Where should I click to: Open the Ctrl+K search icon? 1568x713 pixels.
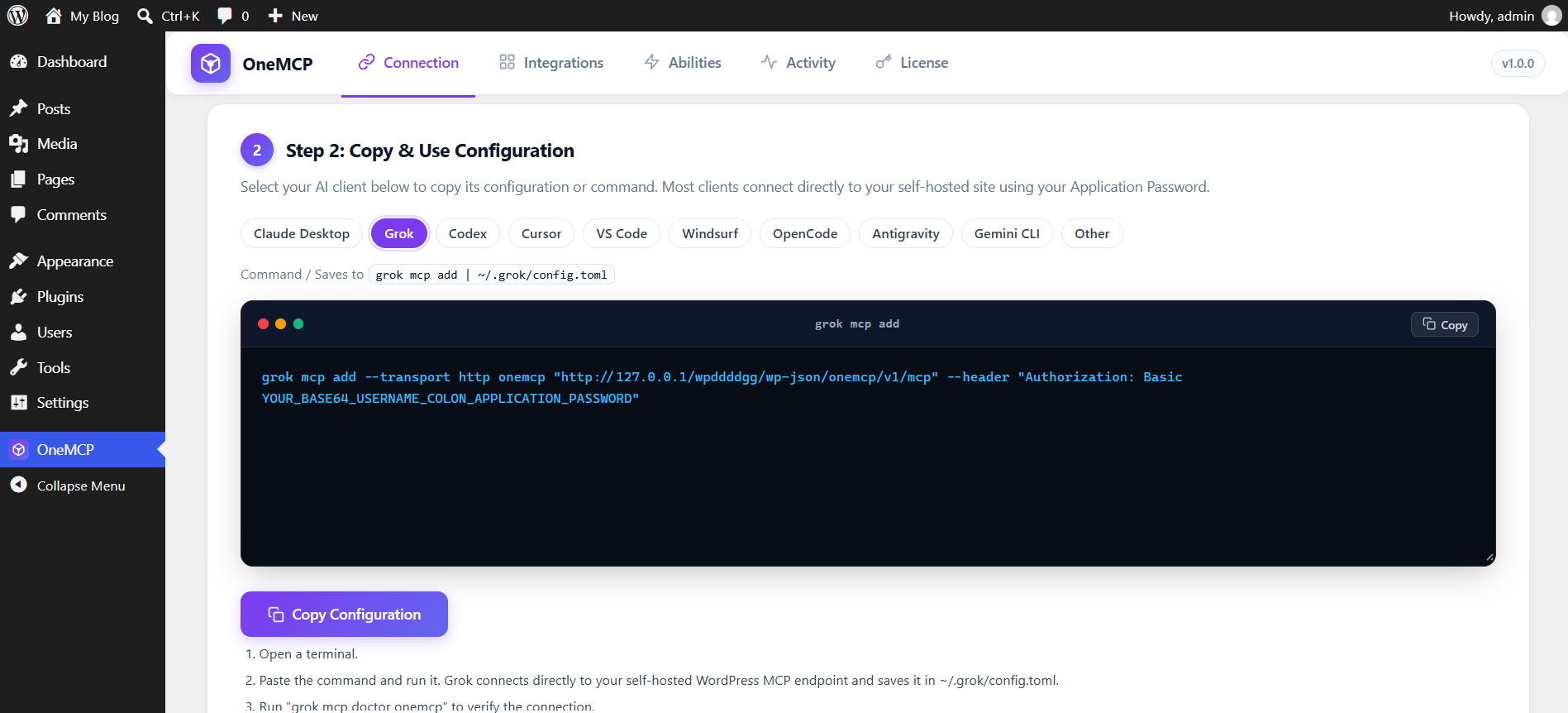[145, 16]
